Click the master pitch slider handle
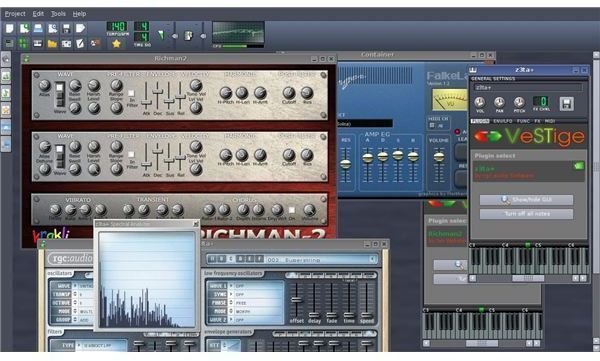 (203, 36)
